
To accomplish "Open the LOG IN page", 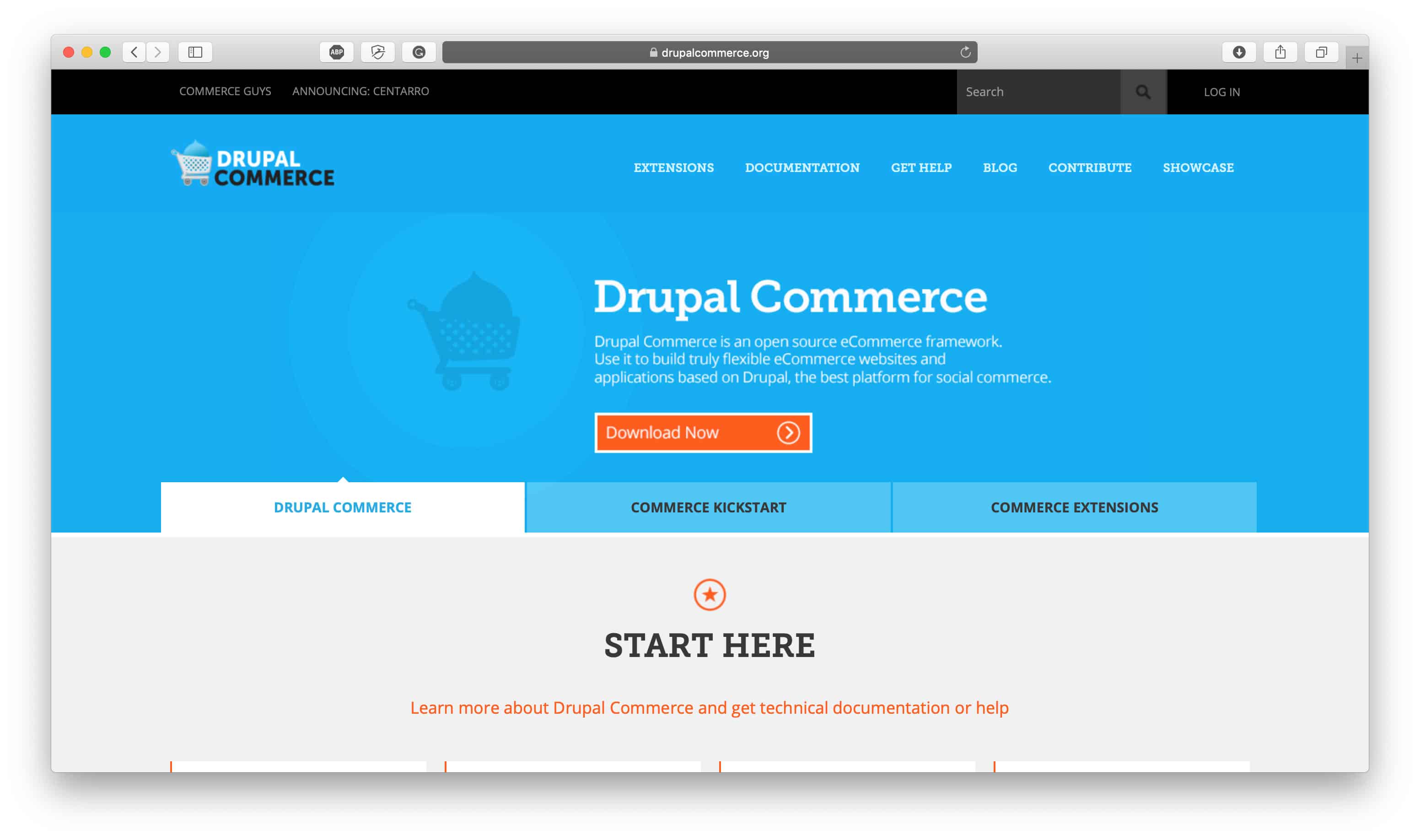I will point(1221,91).
